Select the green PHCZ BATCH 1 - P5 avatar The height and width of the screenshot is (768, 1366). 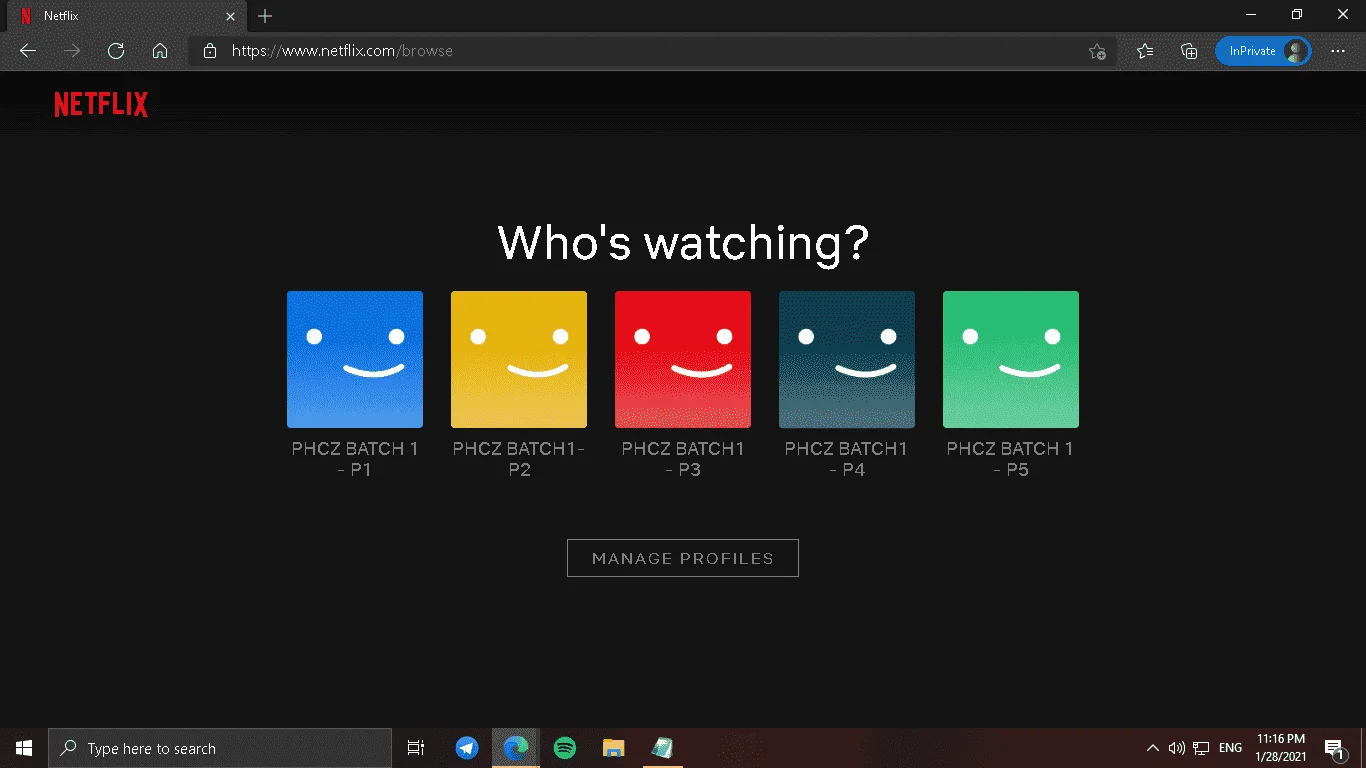[x=1011, y=359]
